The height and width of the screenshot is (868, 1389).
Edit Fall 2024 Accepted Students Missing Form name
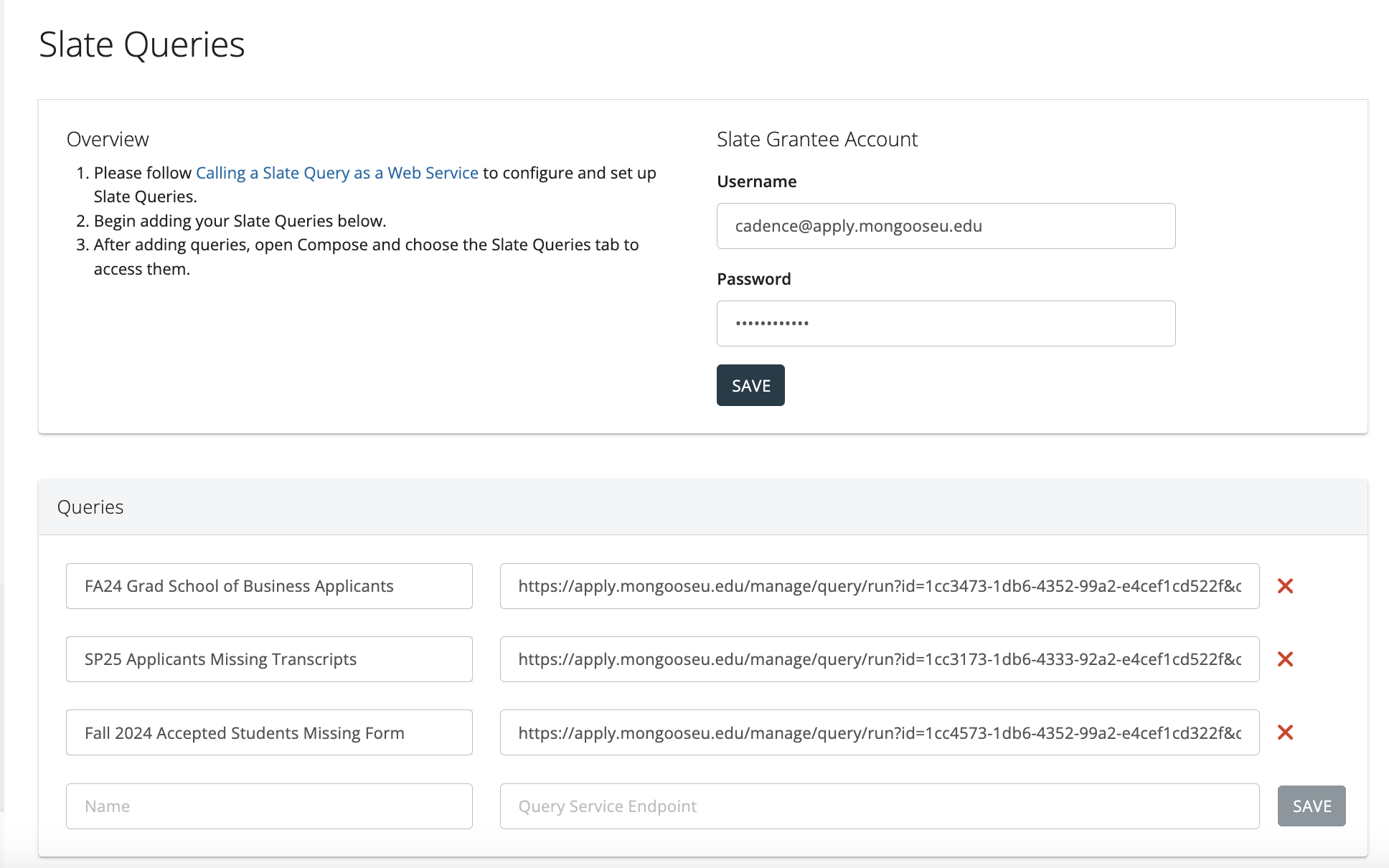(269, 732)
